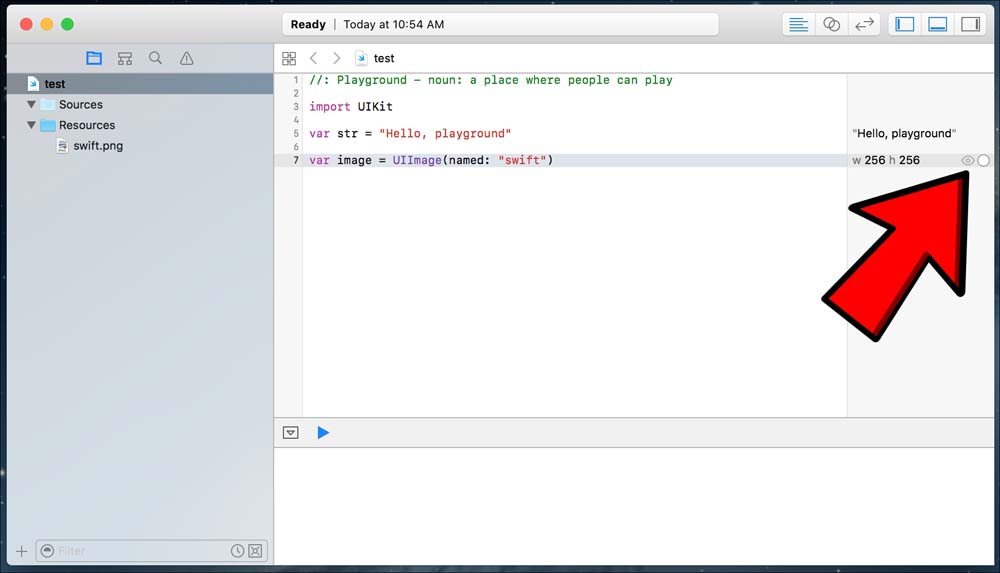Click the navigator Filter field
Screen dimensions: 1000x573
point(140,551)
